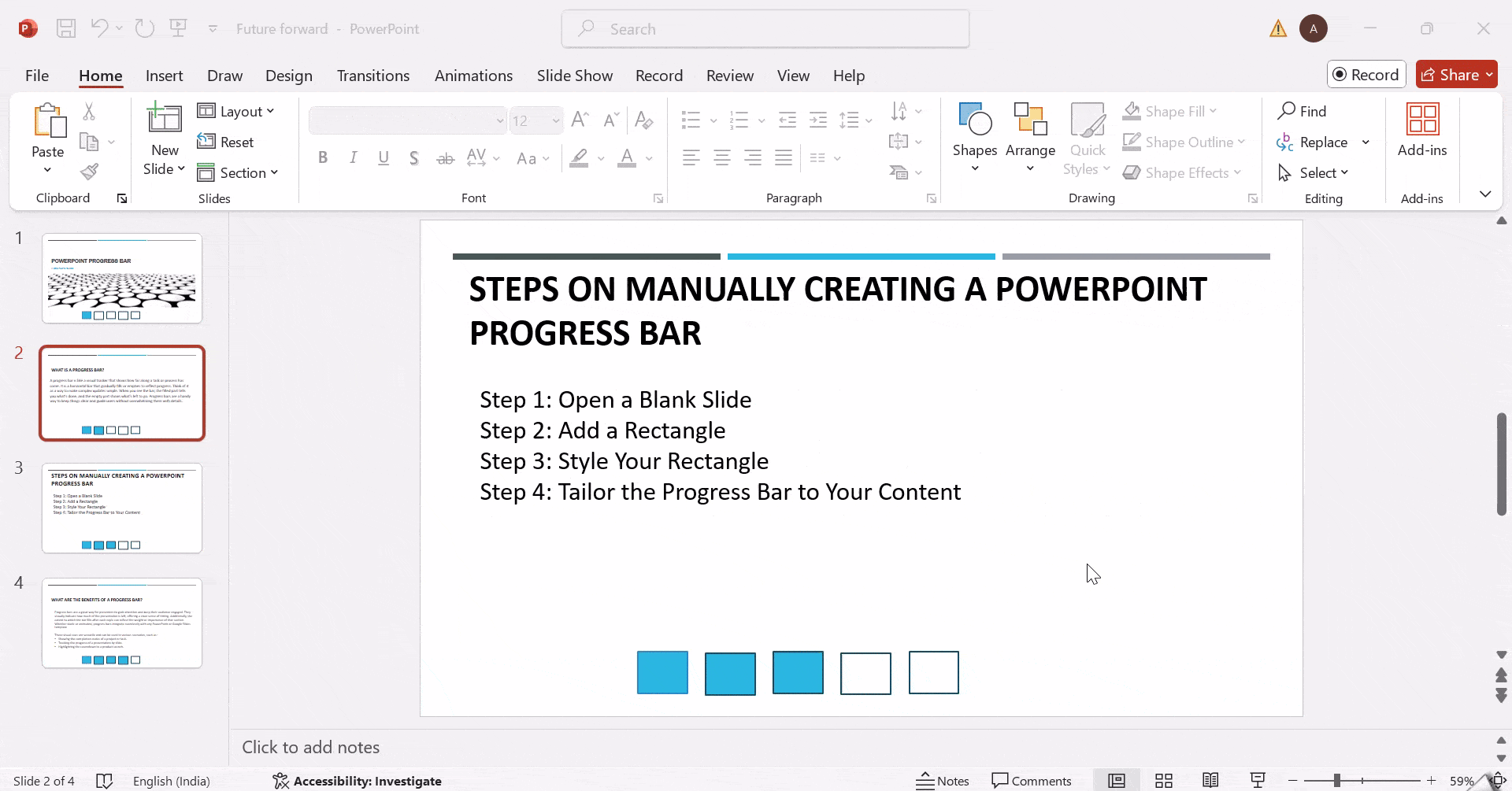Click the Share button
Viewport: 1512px width, 791px height.
1455,74
